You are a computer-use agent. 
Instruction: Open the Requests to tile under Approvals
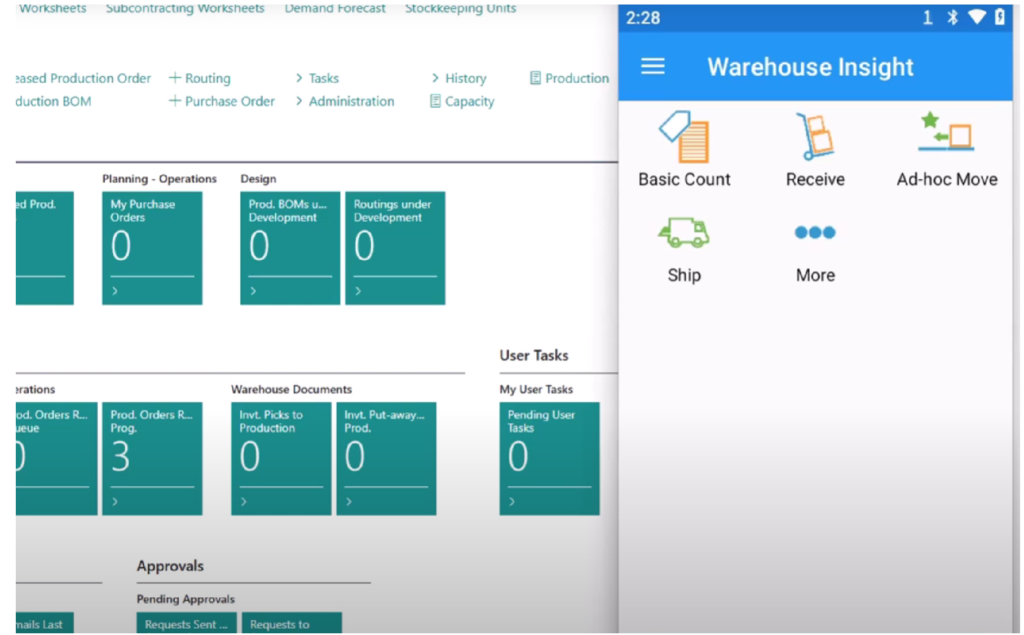click(x=291, y=623)
